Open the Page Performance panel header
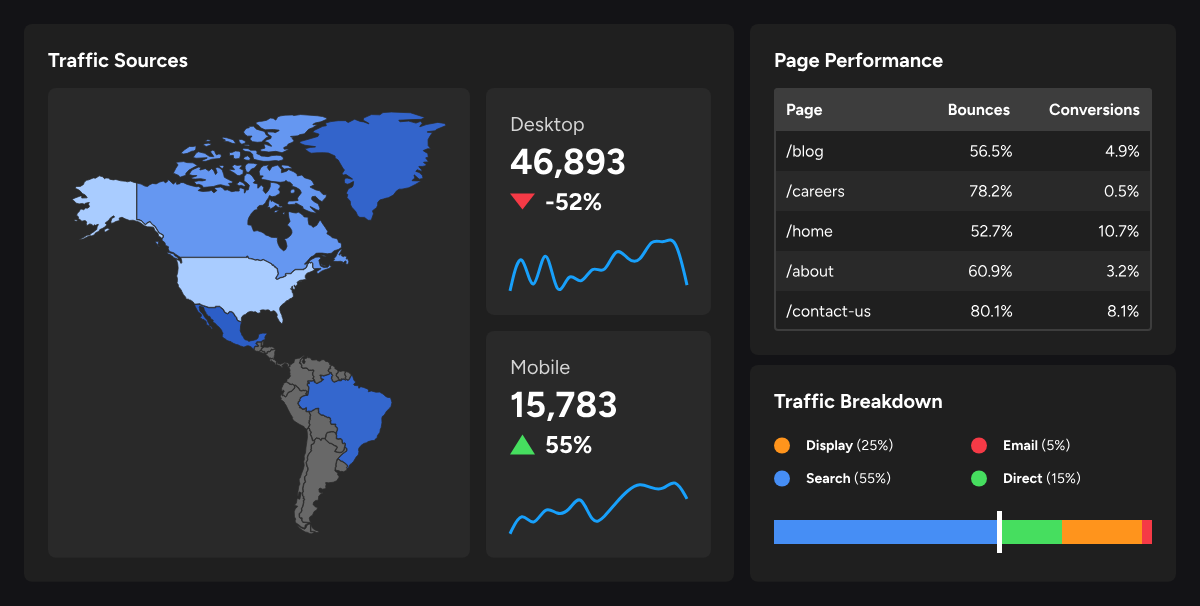This screenshot has width=1200, height=606. tap(858, 60)
